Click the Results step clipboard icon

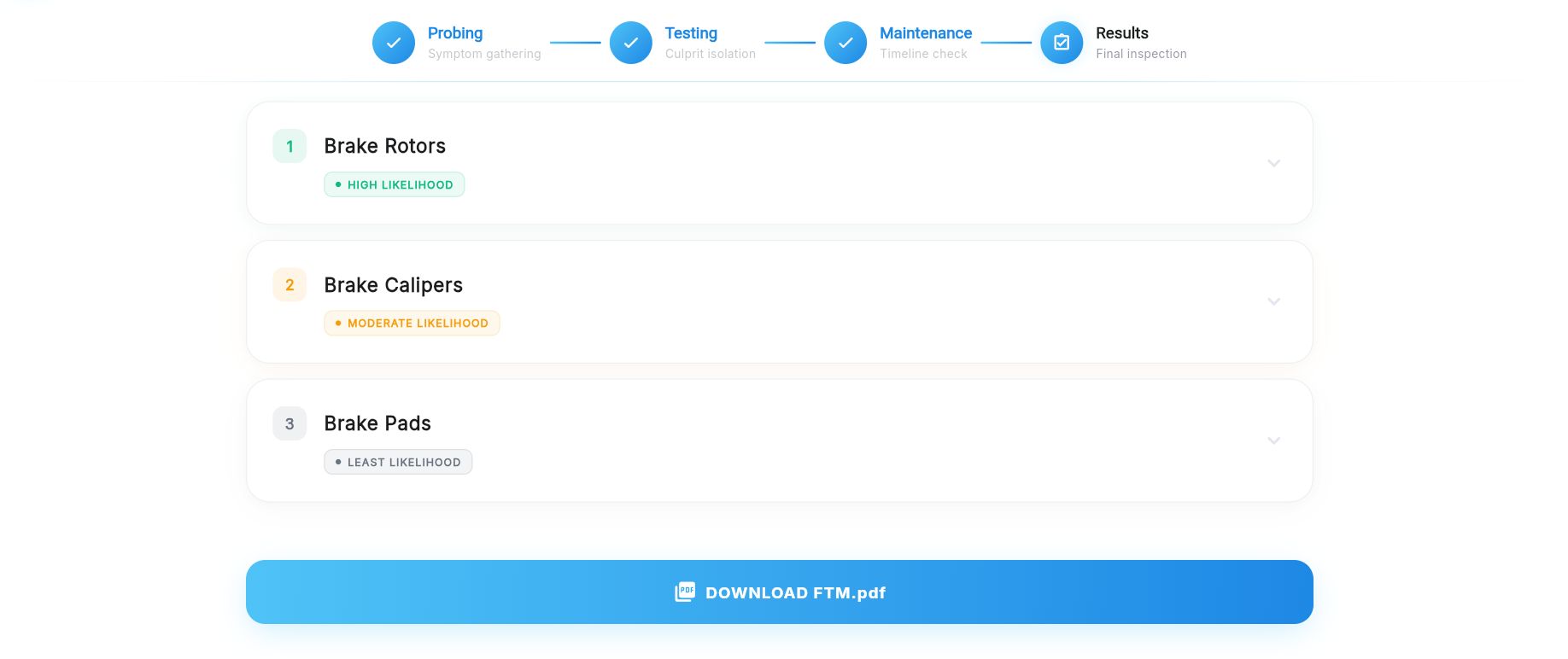pyautogui.click(x=1062, y=43)
